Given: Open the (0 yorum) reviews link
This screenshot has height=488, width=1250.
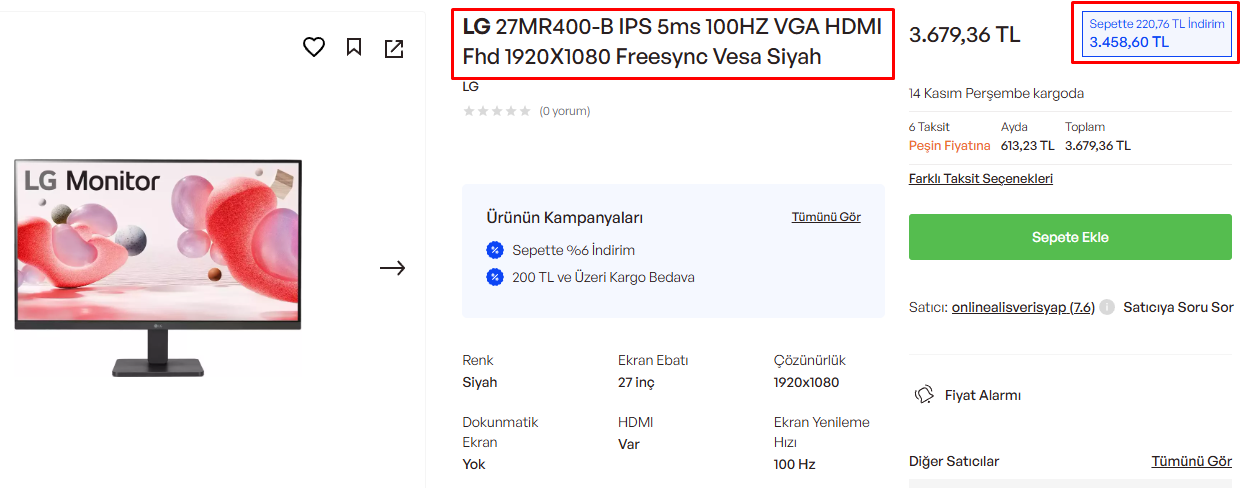Looking at the screenshot, I should tap(565, 111).
